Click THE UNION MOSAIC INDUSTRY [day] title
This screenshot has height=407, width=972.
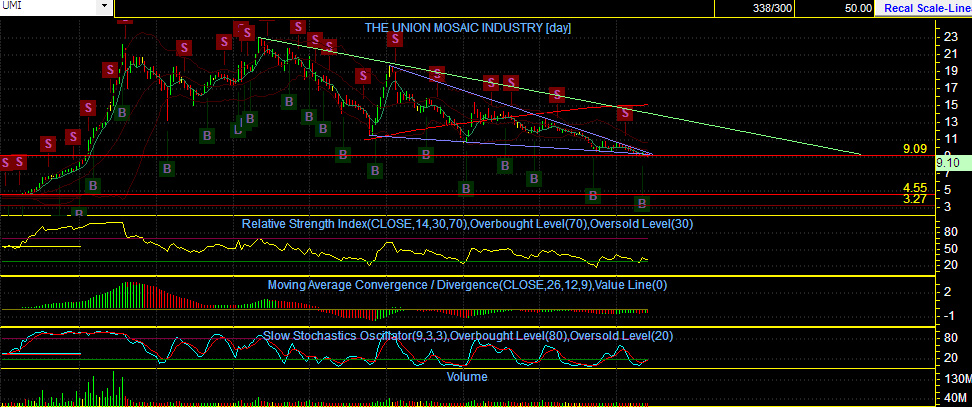click(467, 27)
